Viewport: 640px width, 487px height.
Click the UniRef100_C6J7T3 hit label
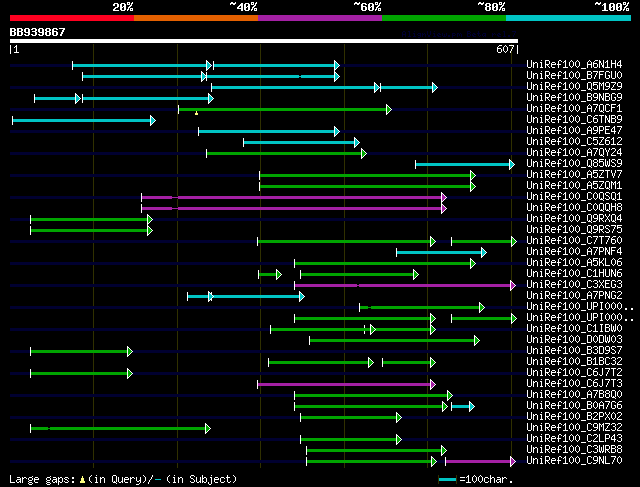(574, 384)
